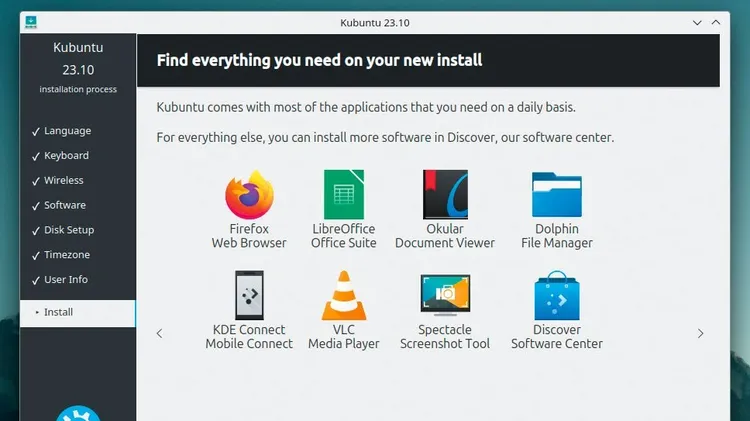Viewport: 750px width, 421px height.
Task: Click the 'Okular Document Viewer' label
Action: click(x=445, y=236)
